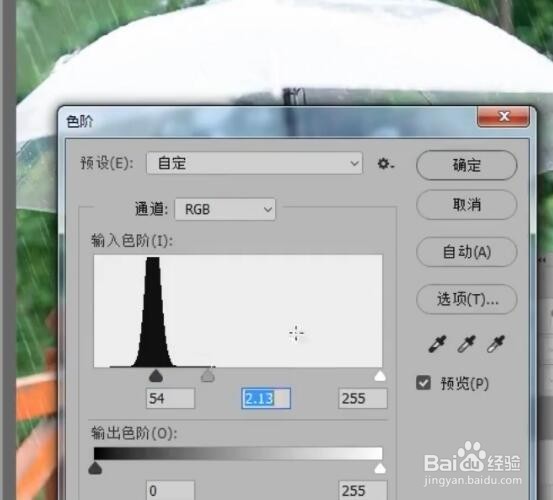Viewport: 553px width, 500px height.
Task: Click the output highlight field showing 255
Action: tap(363, 490)
